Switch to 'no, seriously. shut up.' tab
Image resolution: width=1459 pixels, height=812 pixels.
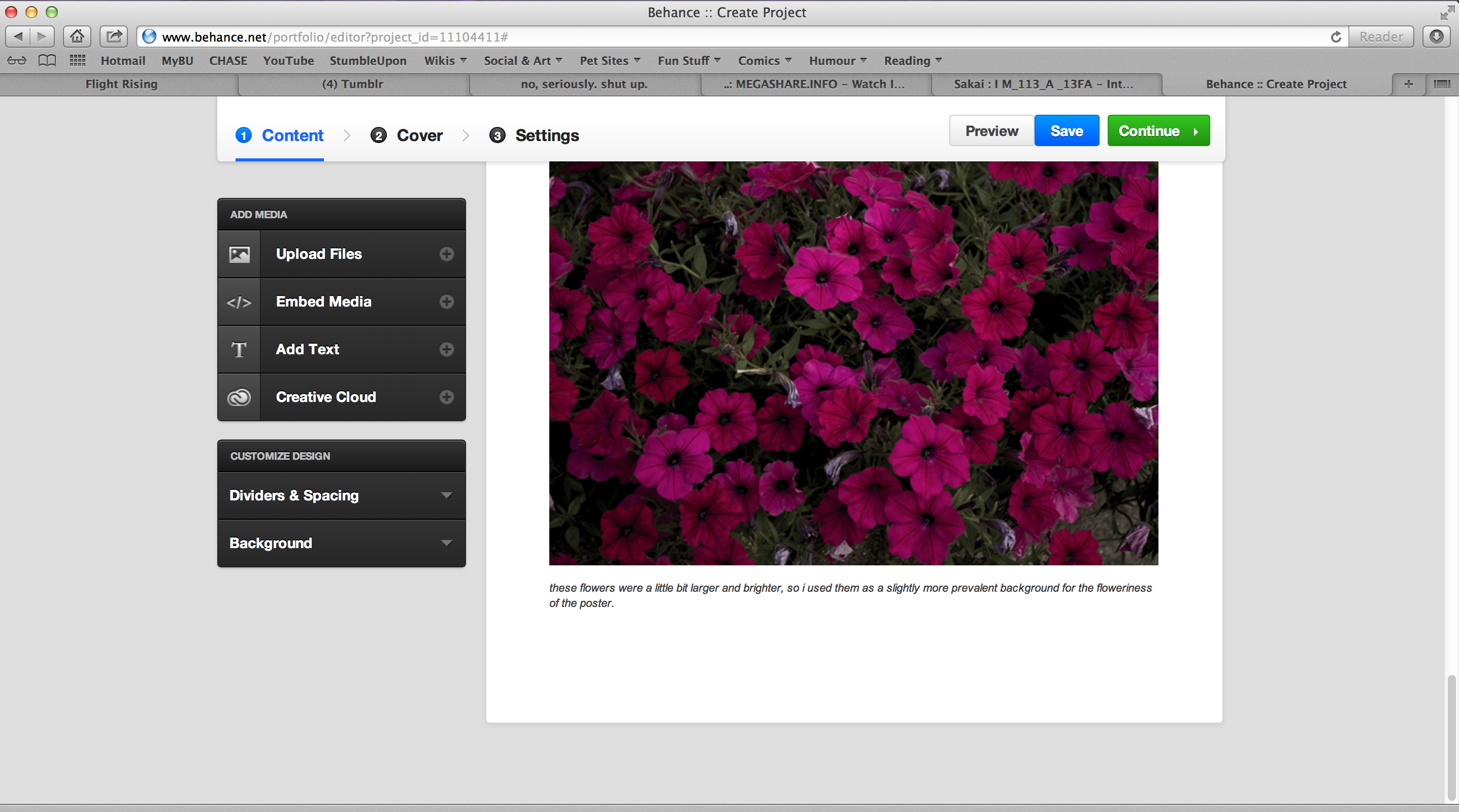(584, 84)
